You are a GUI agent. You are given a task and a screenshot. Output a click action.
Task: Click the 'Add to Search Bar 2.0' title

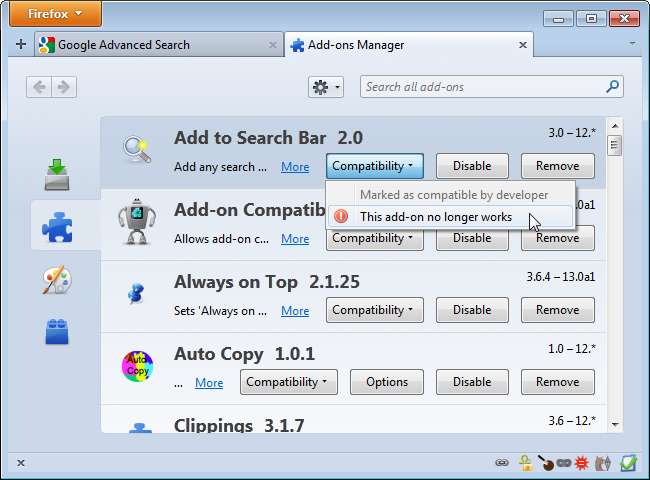click(268, 138)
